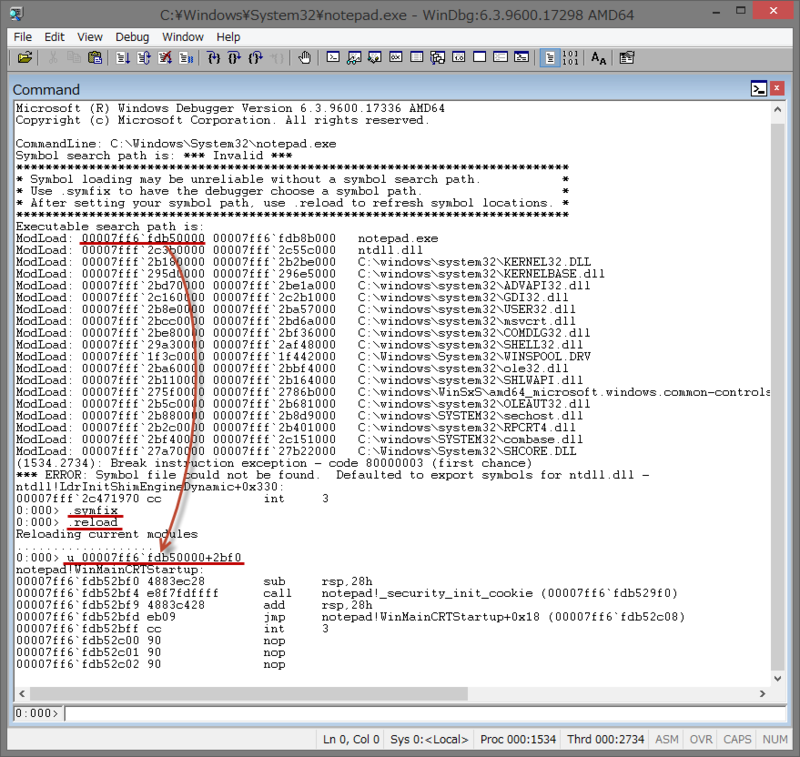
Task: Click the Command panel's prompt-shaped menu icon
Action: click(x=759, y=89)
